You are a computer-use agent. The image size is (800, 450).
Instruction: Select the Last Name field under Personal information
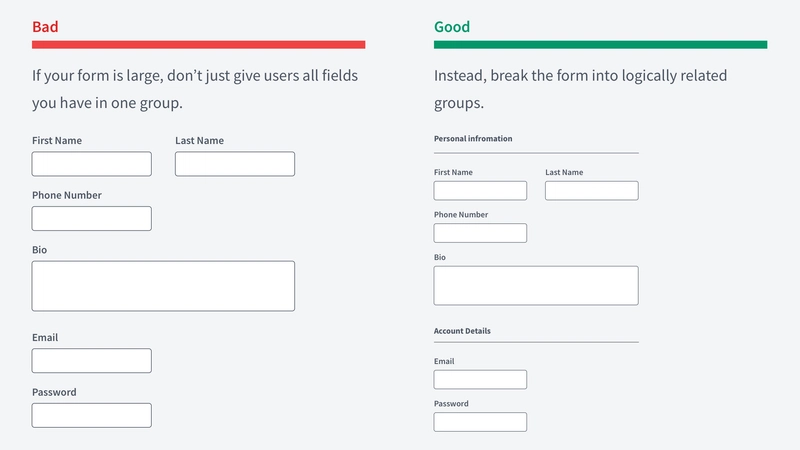(x=591, y=190)
